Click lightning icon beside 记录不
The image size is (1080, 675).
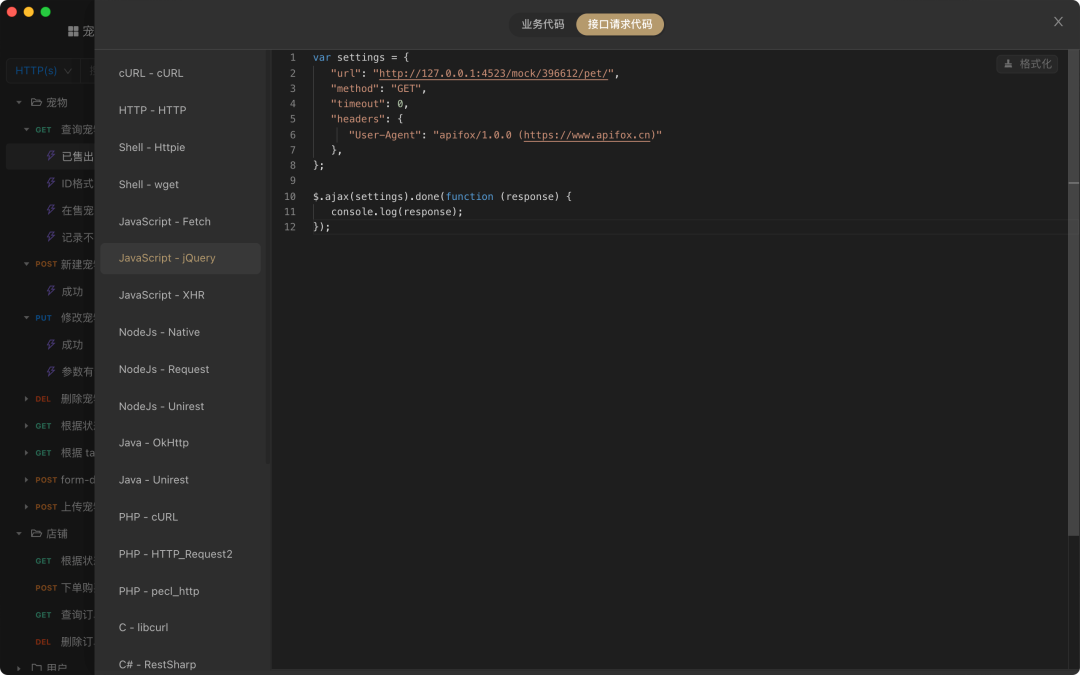[x=50, y=237]
